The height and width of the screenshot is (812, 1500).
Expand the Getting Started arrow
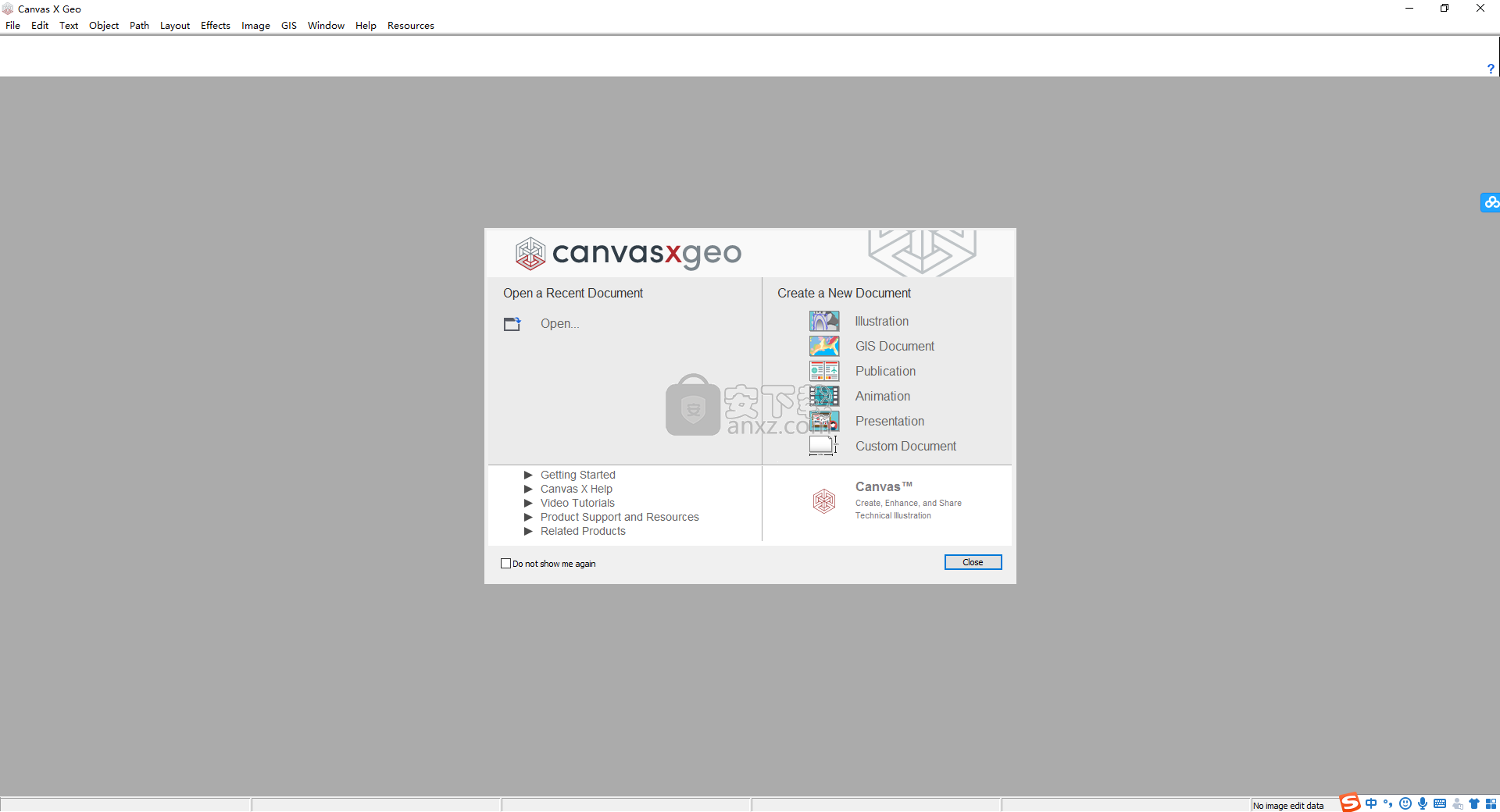528,475
